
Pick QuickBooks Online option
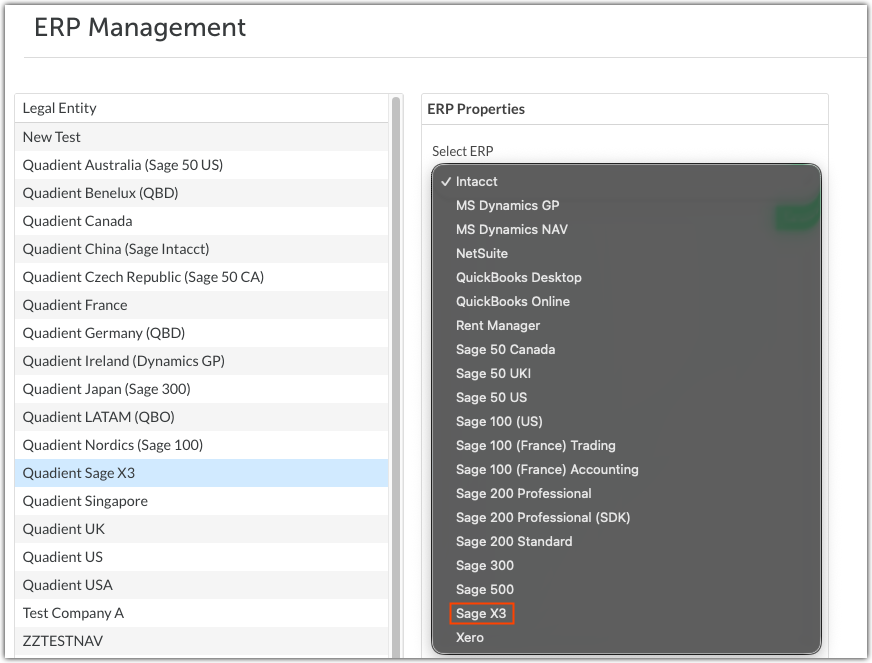click(x=626, y=301)
